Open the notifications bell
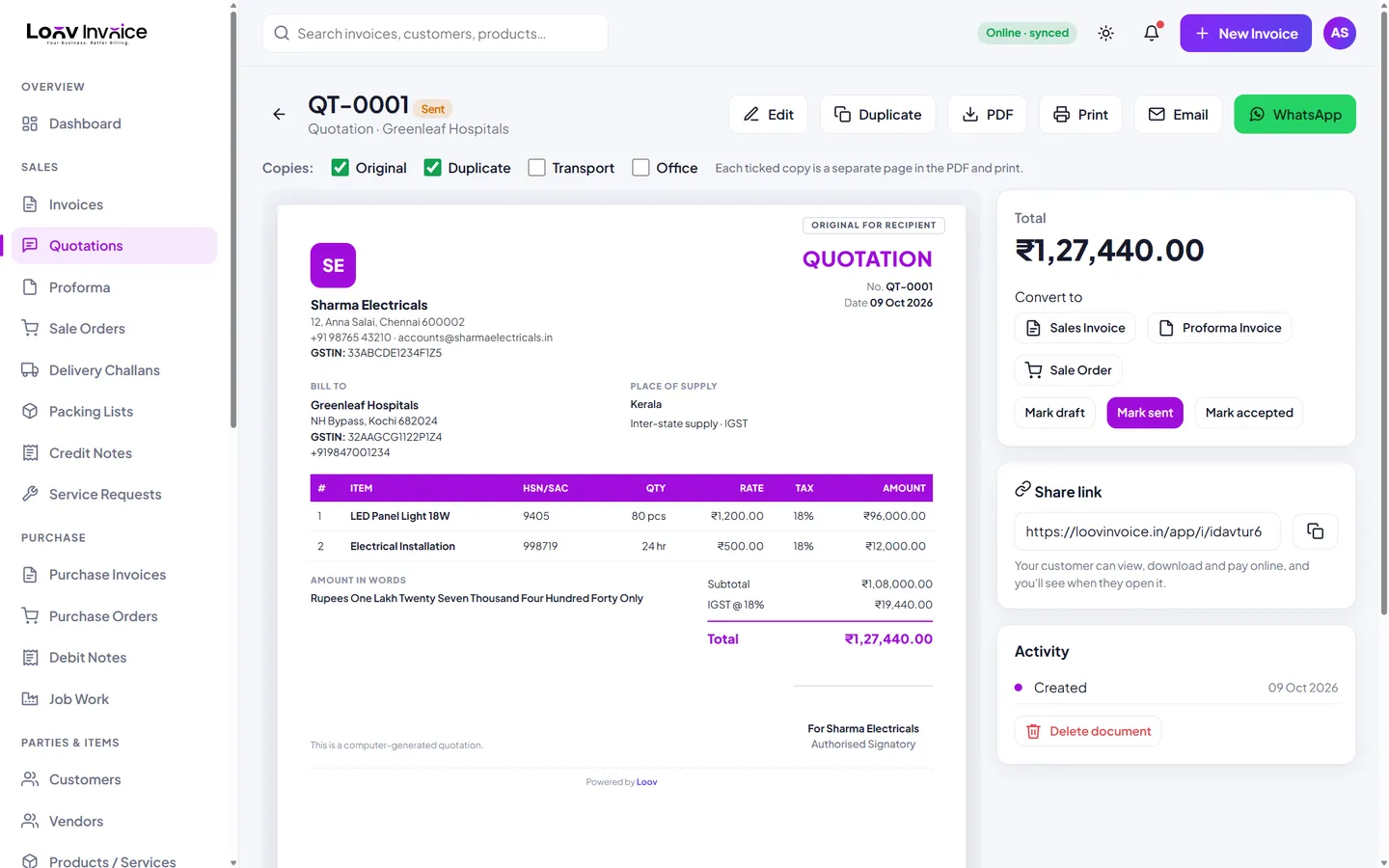Image resolution: width=1389 pixels, height=868 pixels. coord(1152,33)
